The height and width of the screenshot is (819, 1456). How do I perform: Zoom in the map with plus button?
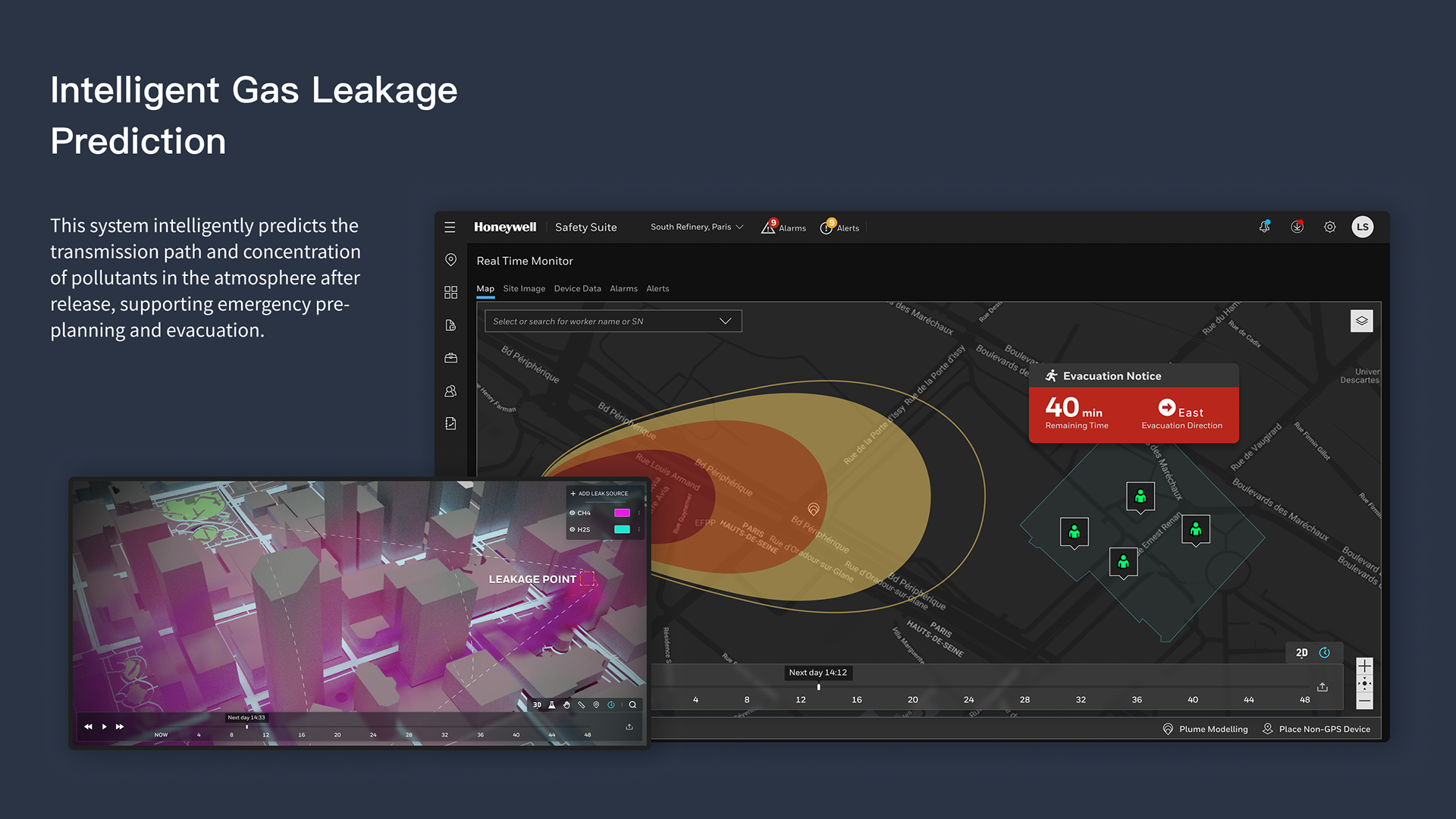click(x=1363, y=667)
